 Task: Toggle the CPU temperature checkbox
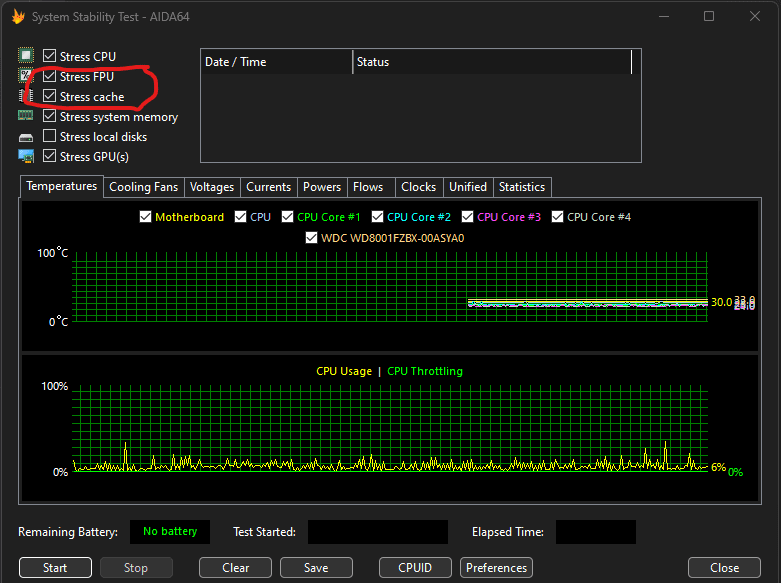tap(241, 217)
